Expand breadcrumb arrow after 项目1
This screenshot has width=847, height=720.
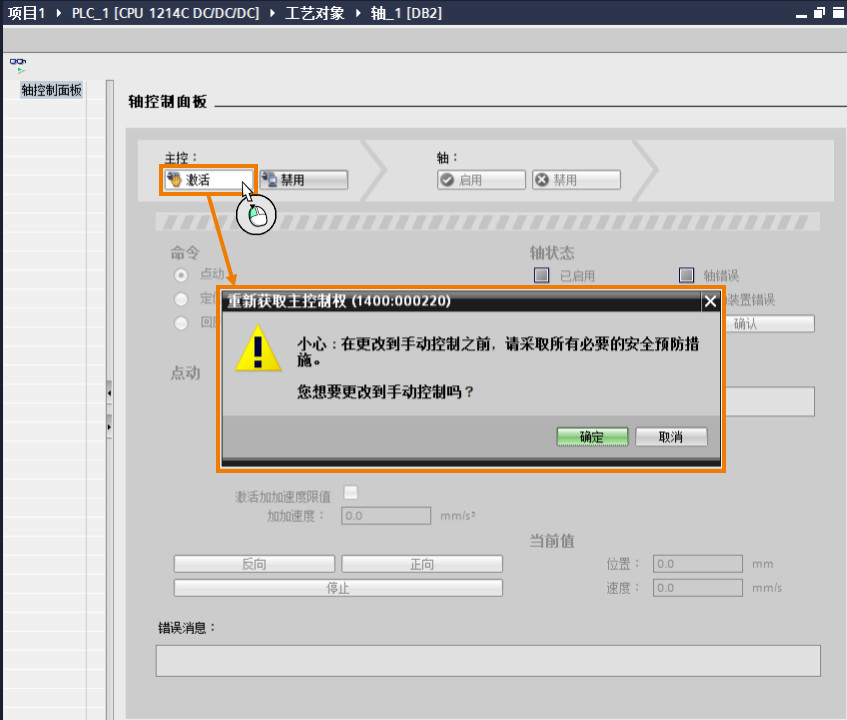pyautogui.click(x=59, y=13)
